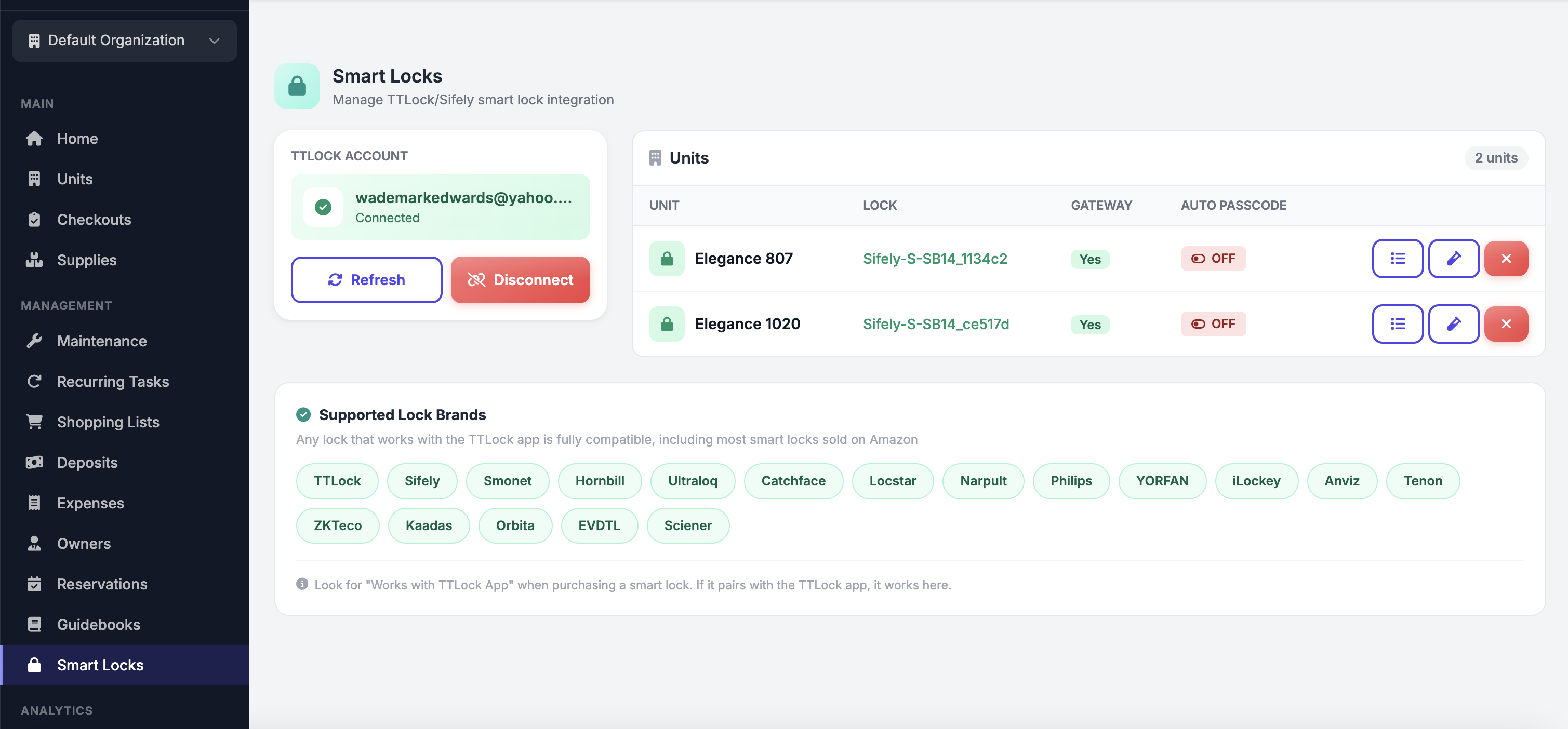The height and width of the screenshot is (729, 1568).
Task: Click green lock icon beside Elegance 807
Action: click(667, 259)
